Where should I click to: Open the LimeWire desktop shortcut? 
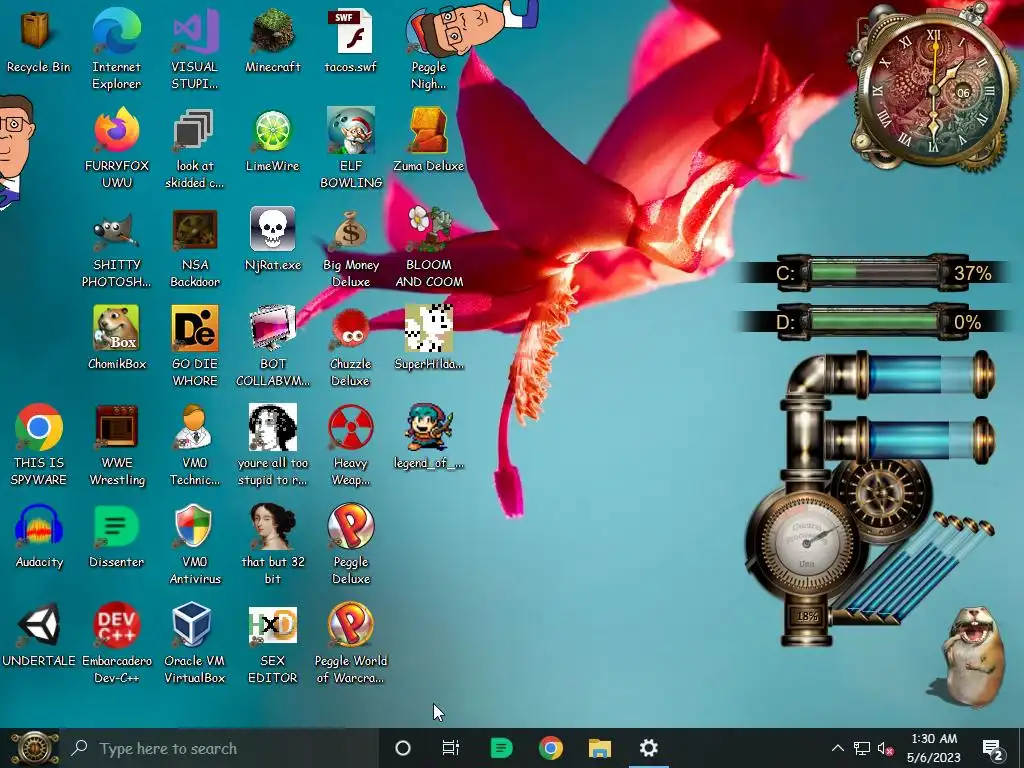tap(272, 138)
